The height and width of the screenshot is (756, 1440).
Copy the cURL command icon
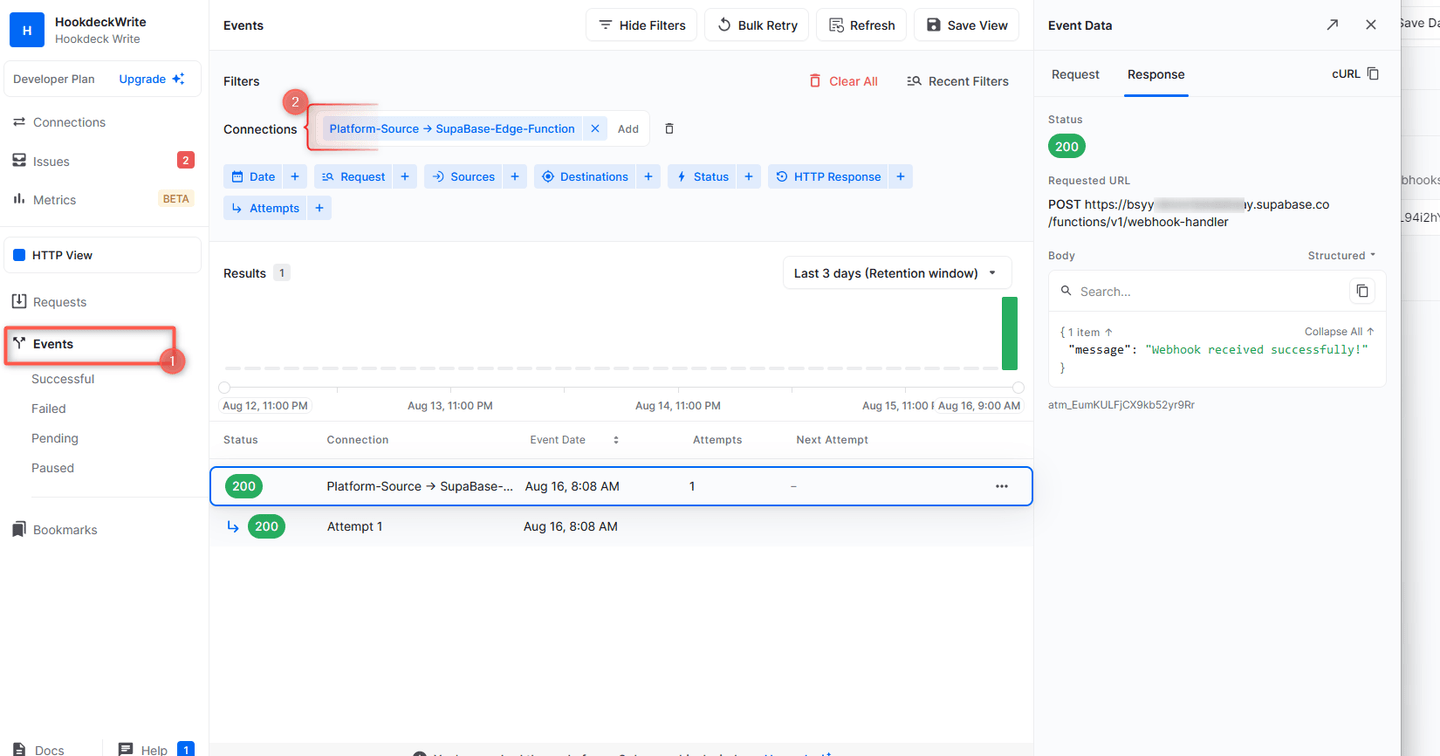click(x=1373, y=74)
